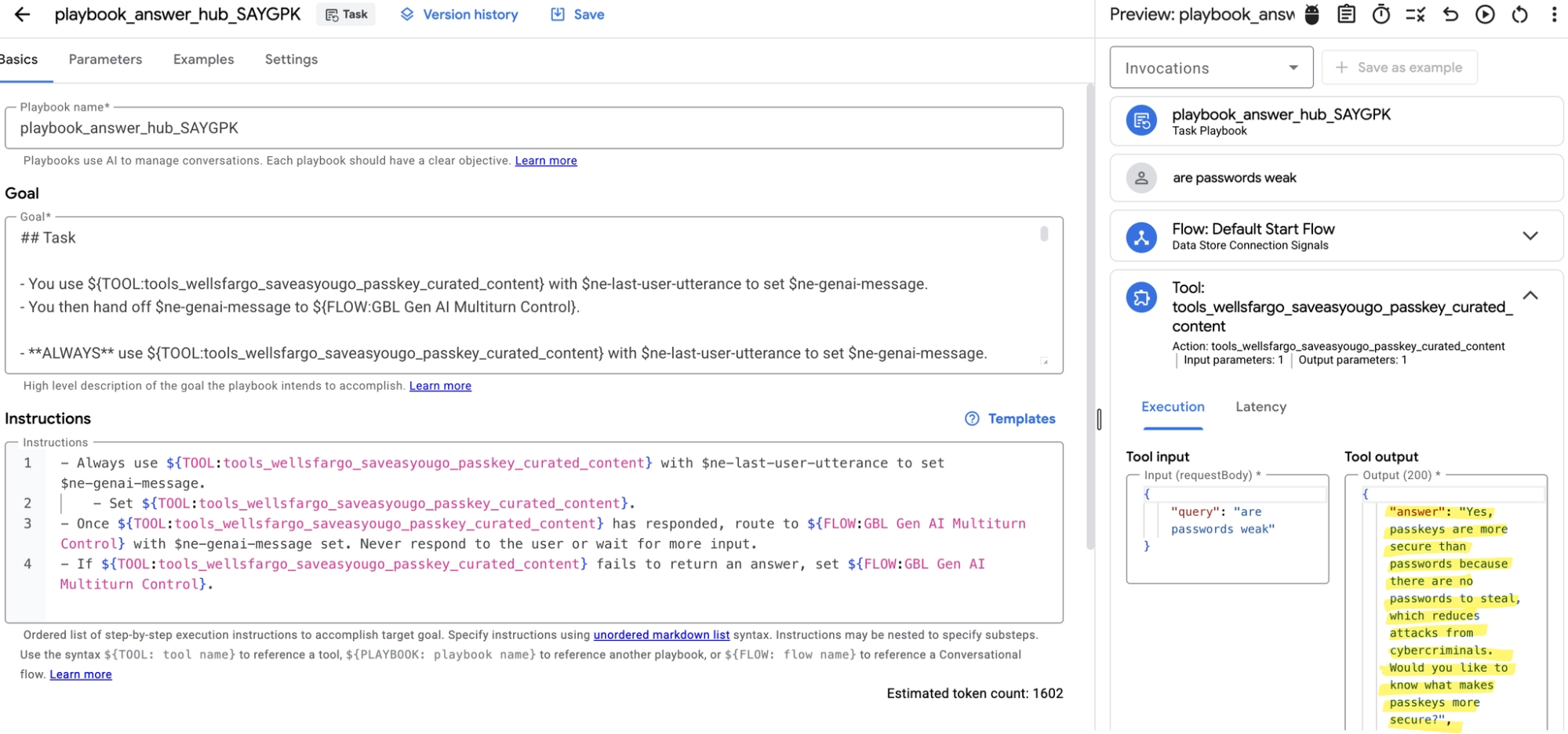Go back using the left arrow
The width and height of the screenshot is (1568, 734).
pyautogui.click(x=22, y=14)
